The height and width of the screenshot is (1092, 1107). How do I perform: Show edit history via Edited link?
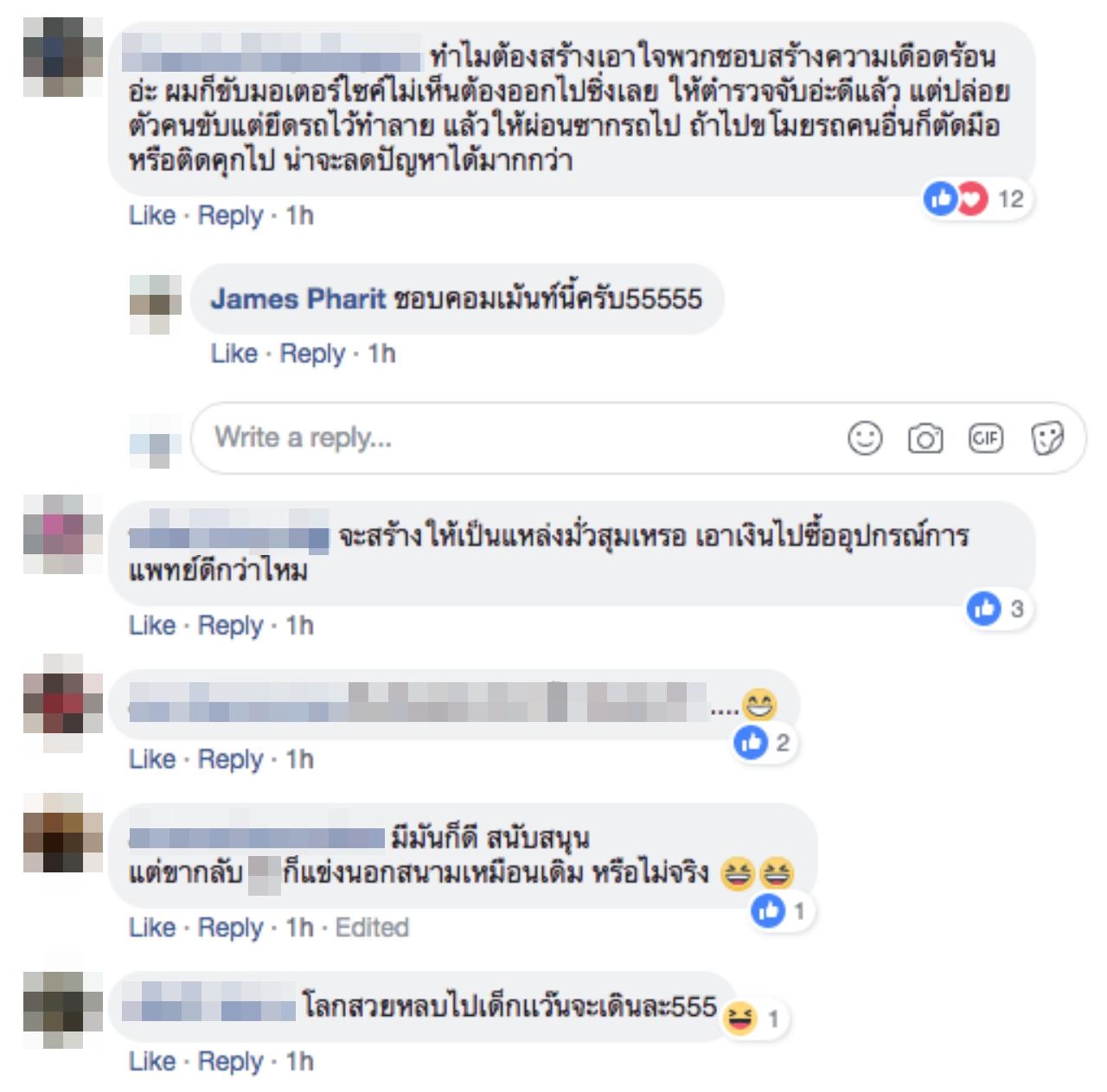[372, 928]
